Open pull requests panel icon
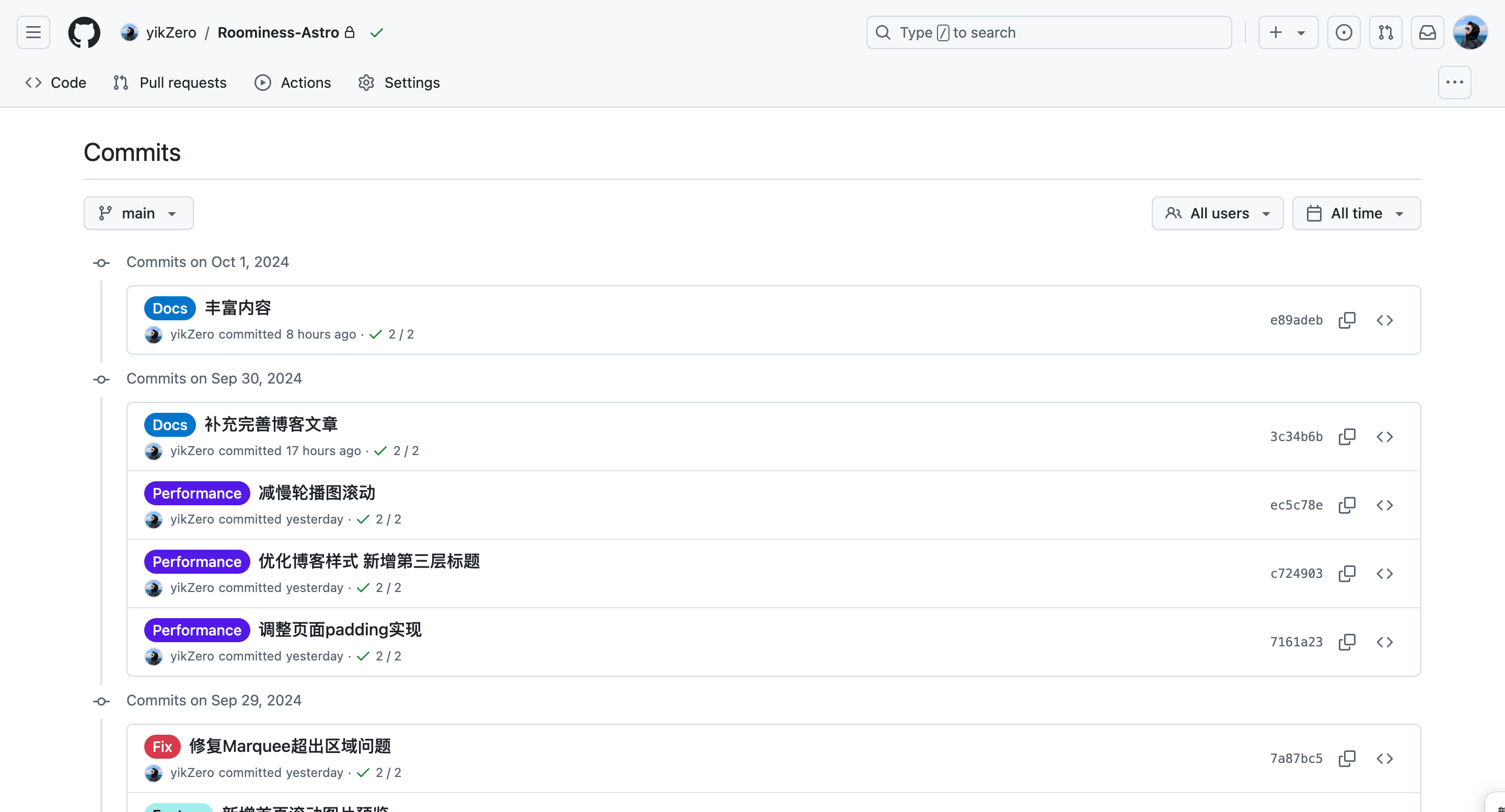 point(1386,32)
